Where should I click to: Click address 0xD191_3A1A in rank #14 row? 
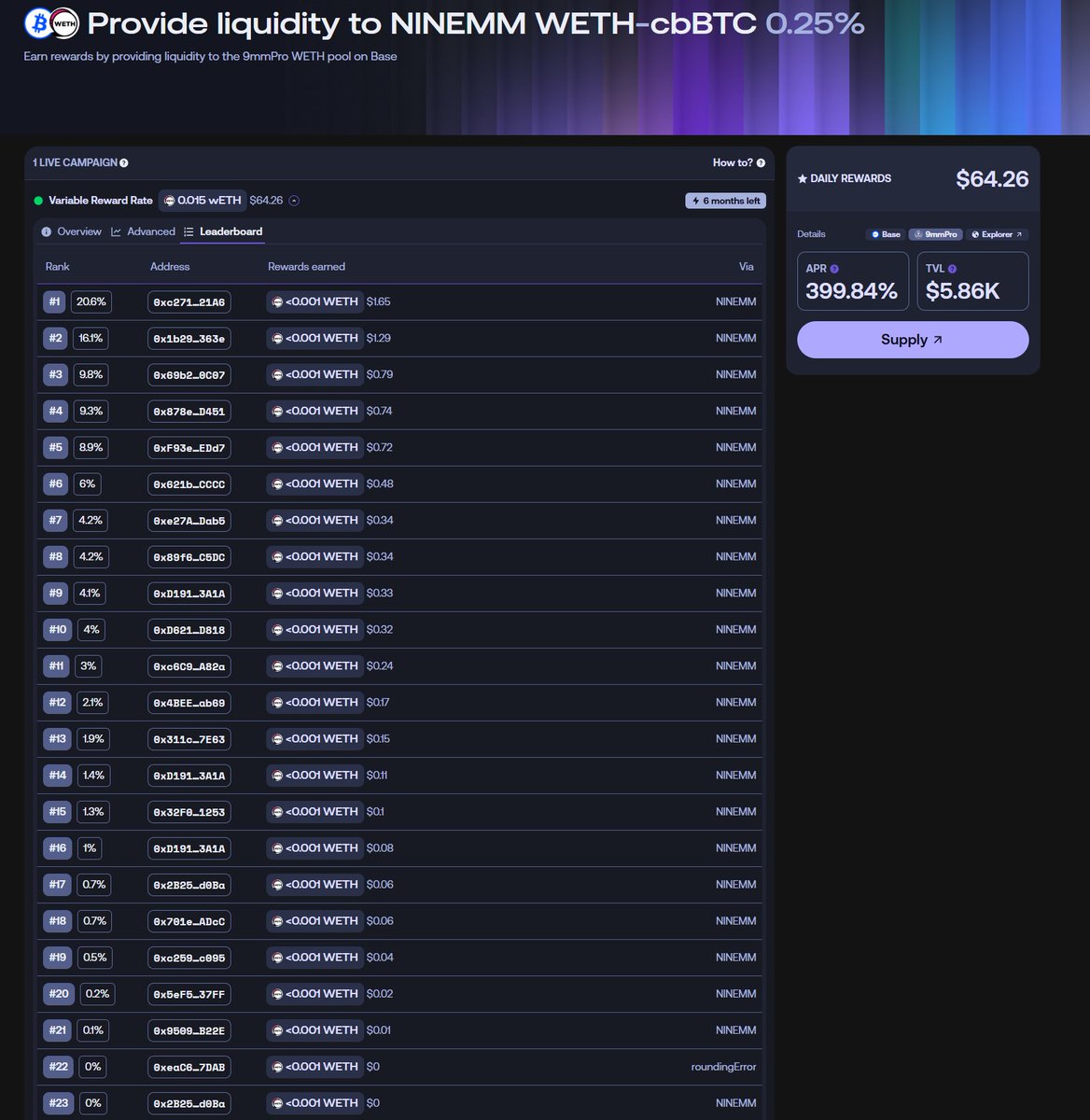[x=189, y=775]
